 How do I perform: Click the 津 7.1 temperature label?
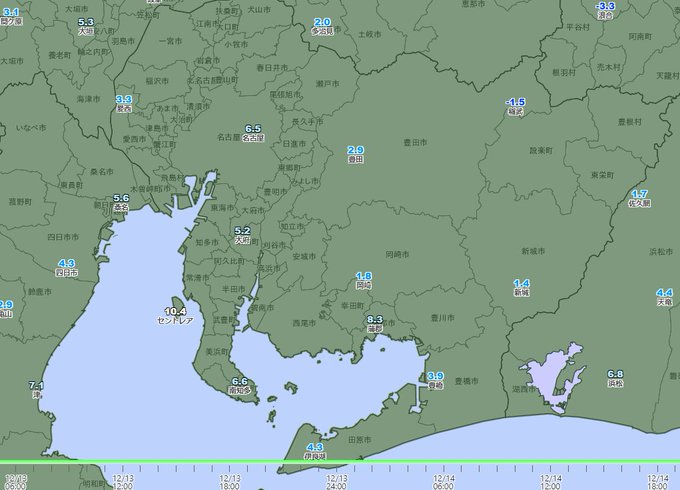[36, 385]
